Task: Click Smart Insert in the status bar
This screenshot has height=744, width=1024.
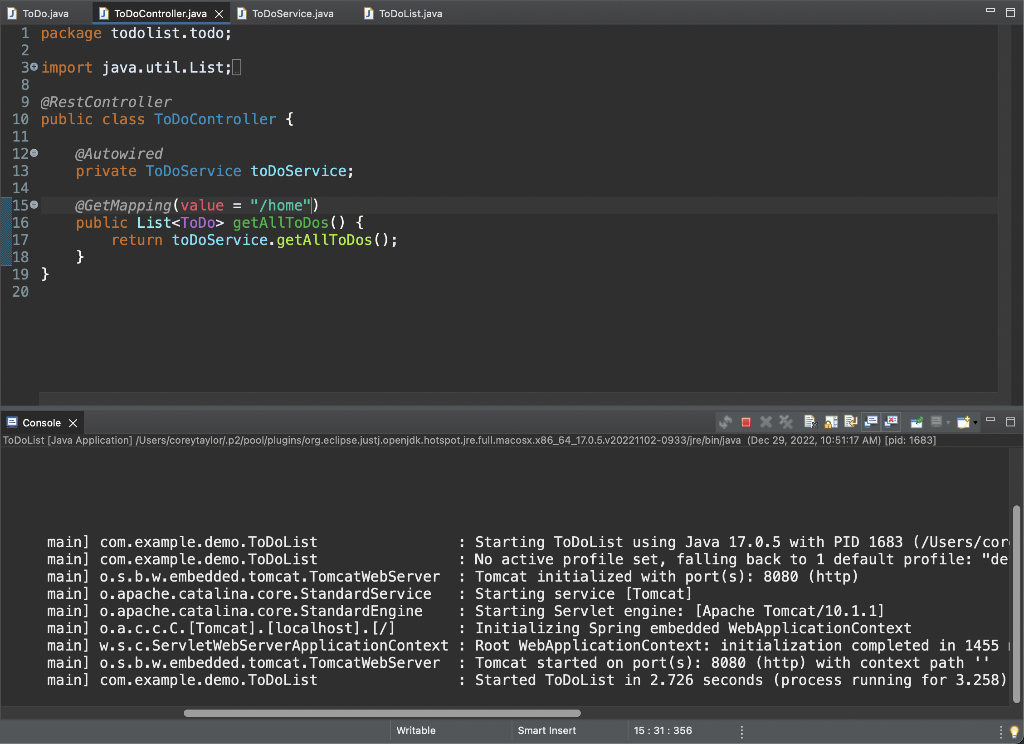Action: coord(546,730)
